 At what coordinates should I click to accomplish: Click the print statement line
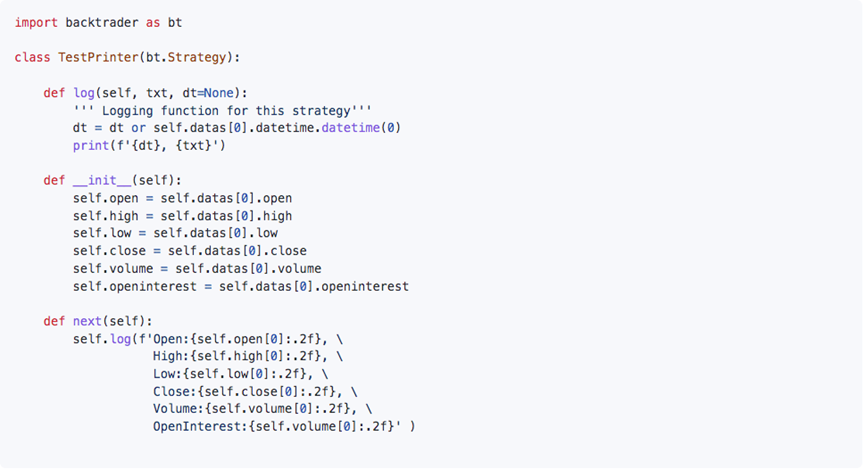pyautogui.click(x=149, y=145)
